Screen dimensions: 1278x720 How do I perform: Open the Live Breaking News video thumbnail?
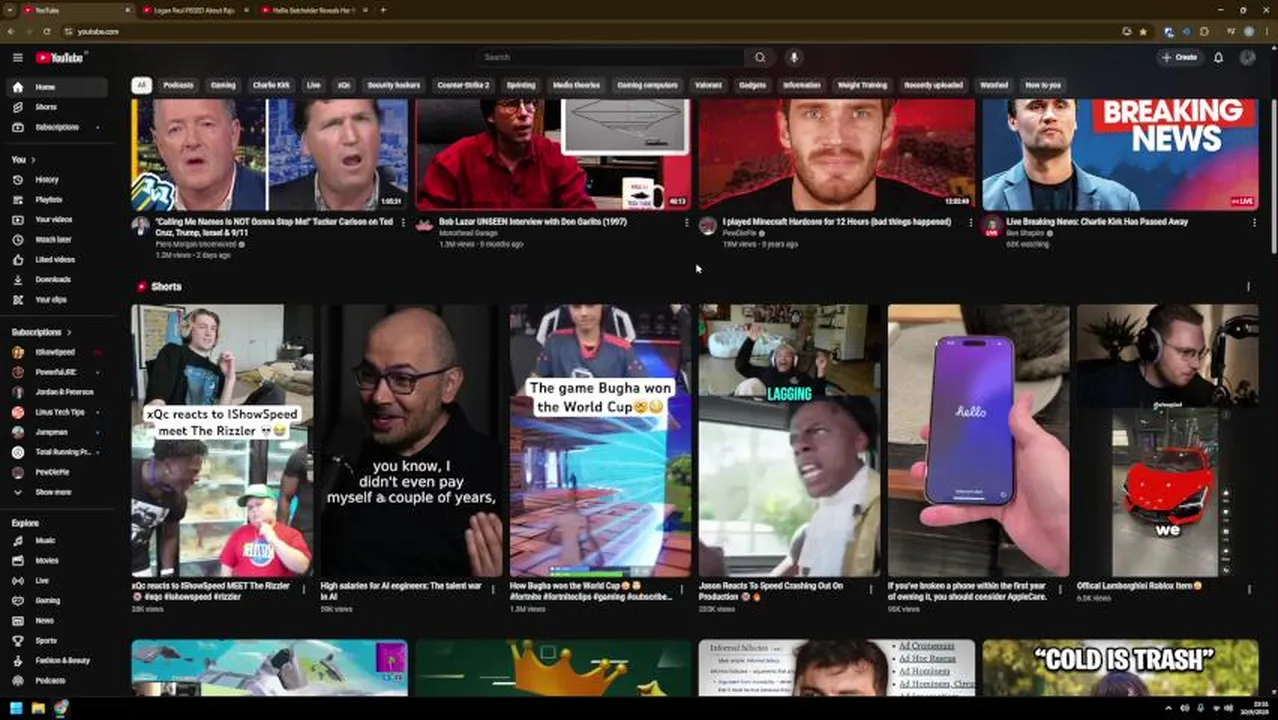pyautogui.click(x=1120, y=155)
